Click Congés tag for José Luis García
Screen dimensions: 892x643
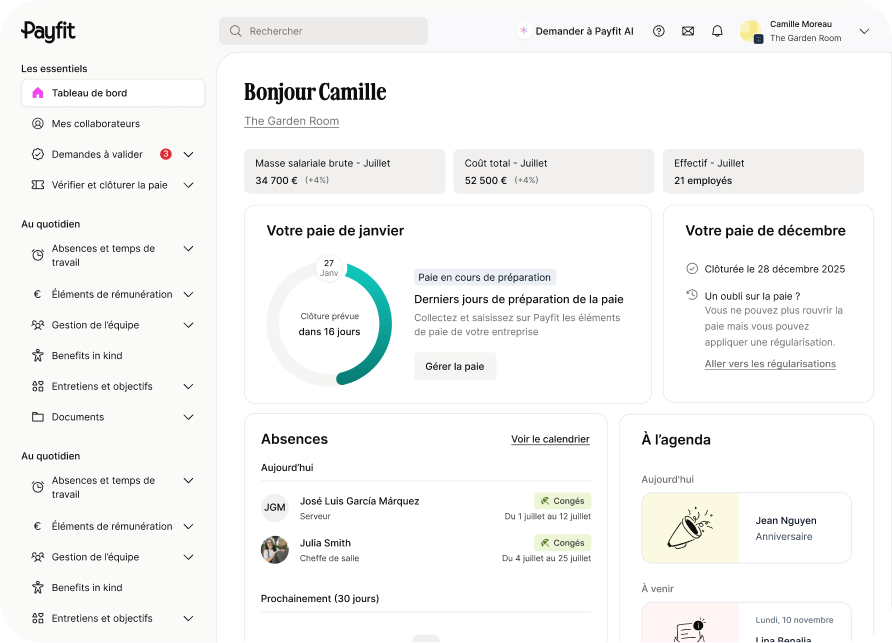tap(563, 501)
